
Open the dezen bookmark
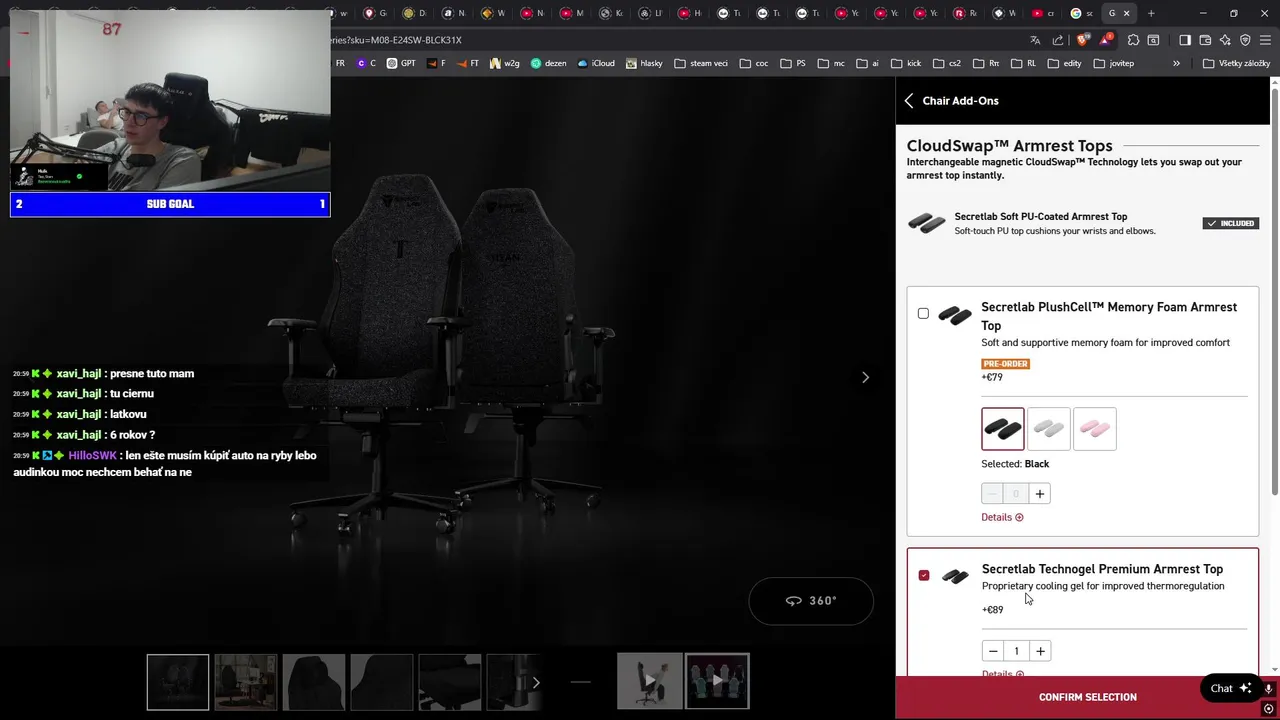click(x=548, y=63)
